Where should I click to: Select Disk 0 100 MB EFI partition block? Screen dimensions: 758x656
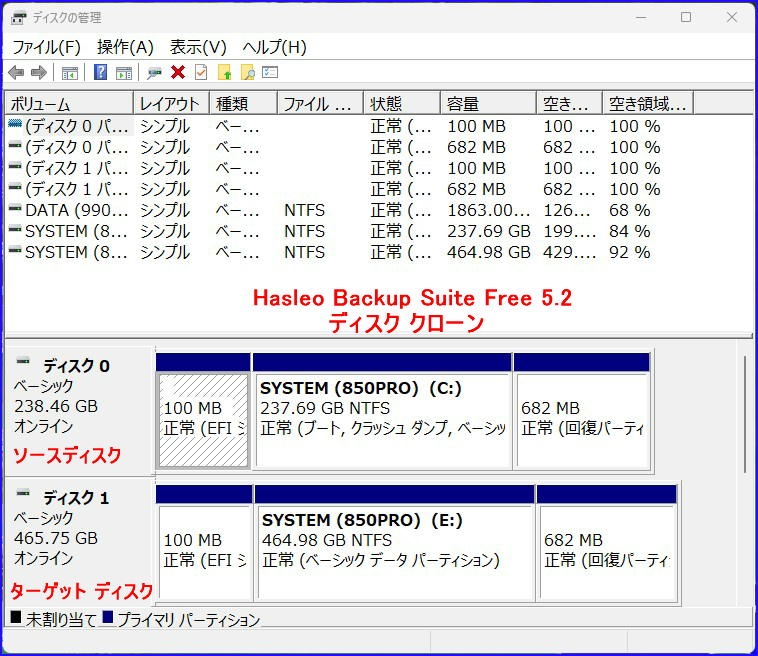click(203, 411)
